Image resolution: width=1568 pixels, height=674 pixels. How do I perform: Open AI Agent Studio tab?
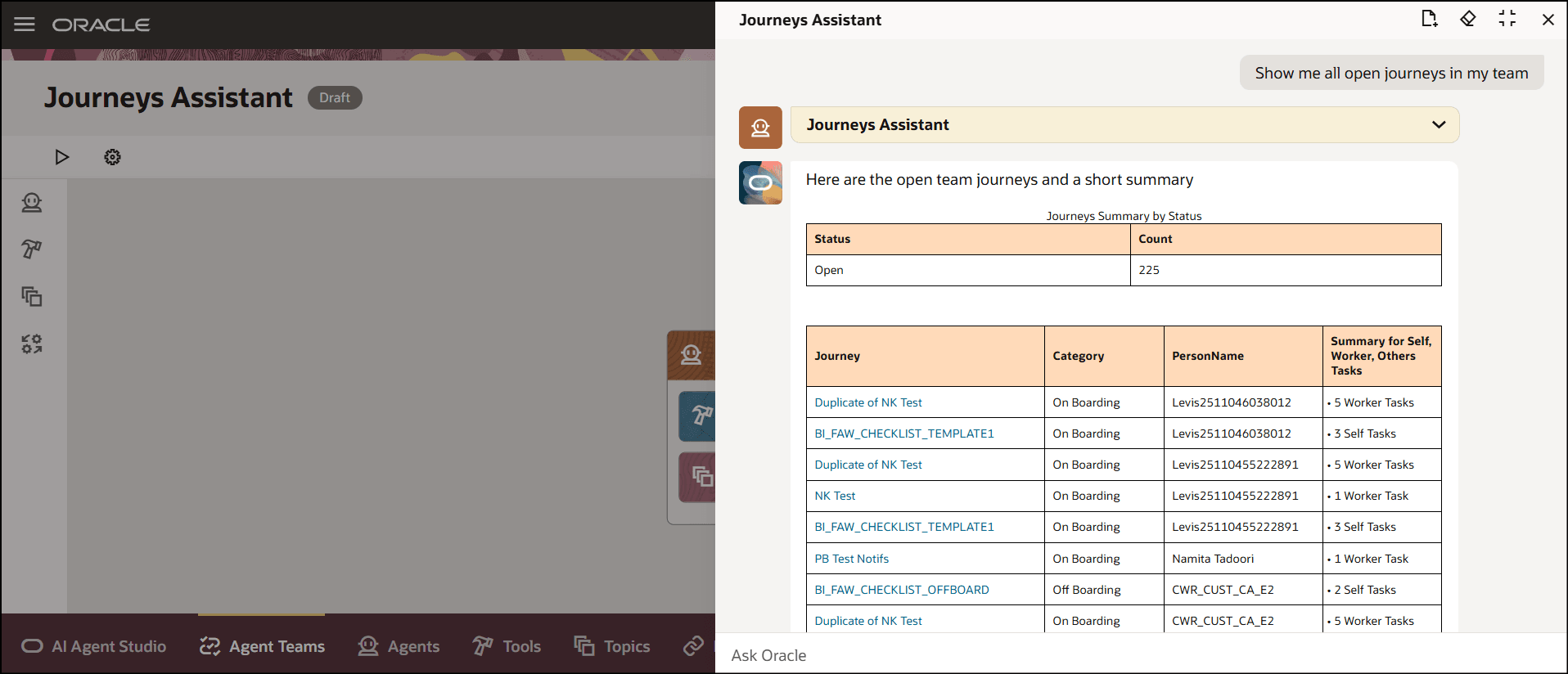pos(94,646)
